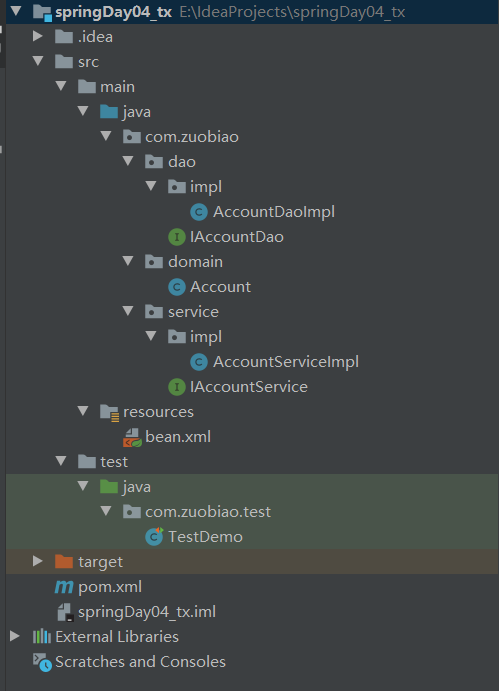
Task: Select the service package label
Action: click(193, 312)
